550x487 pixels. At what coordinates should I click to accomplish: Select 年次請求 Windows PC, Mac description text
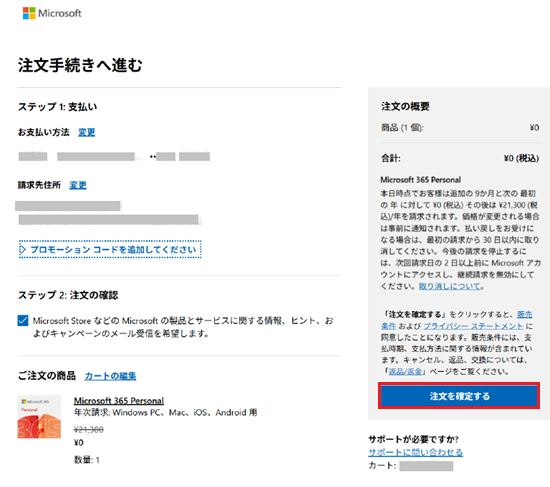[165, 412]
